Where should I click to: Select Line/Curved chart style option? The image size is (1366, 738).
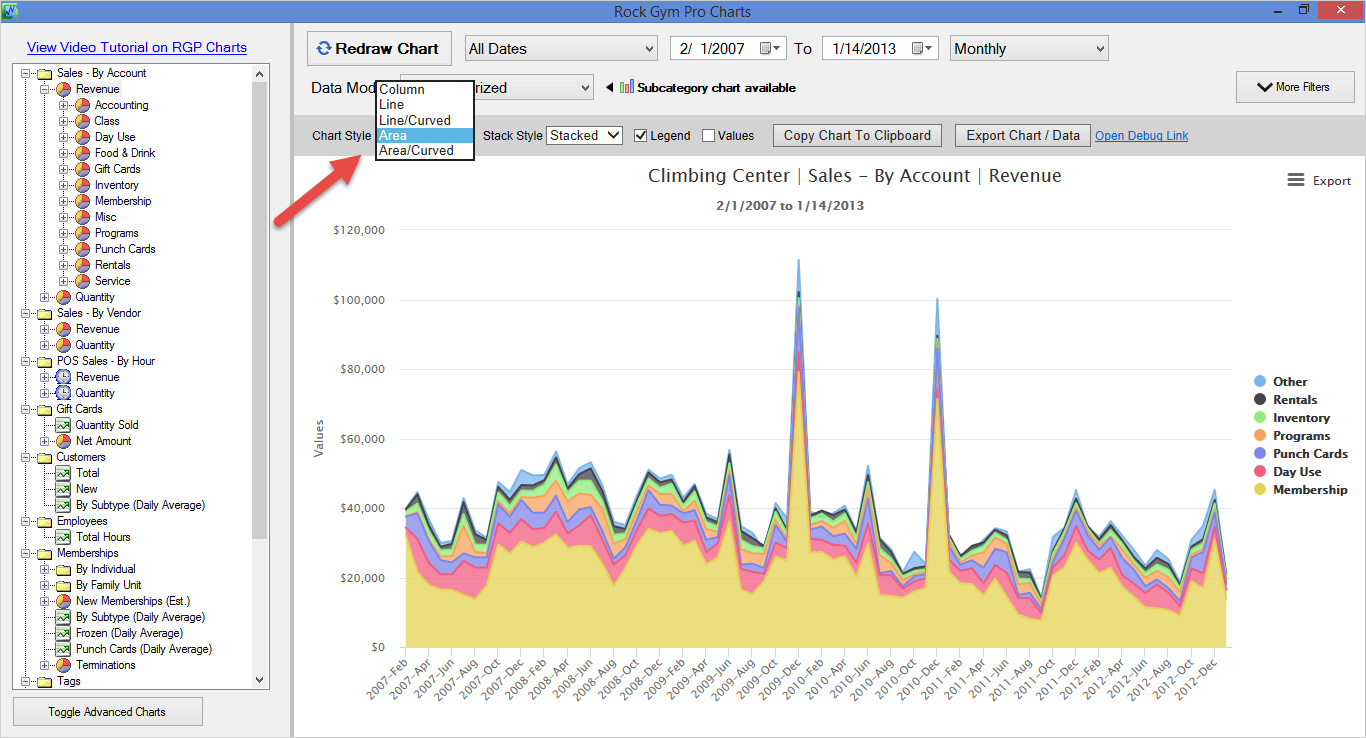point(425,120)
